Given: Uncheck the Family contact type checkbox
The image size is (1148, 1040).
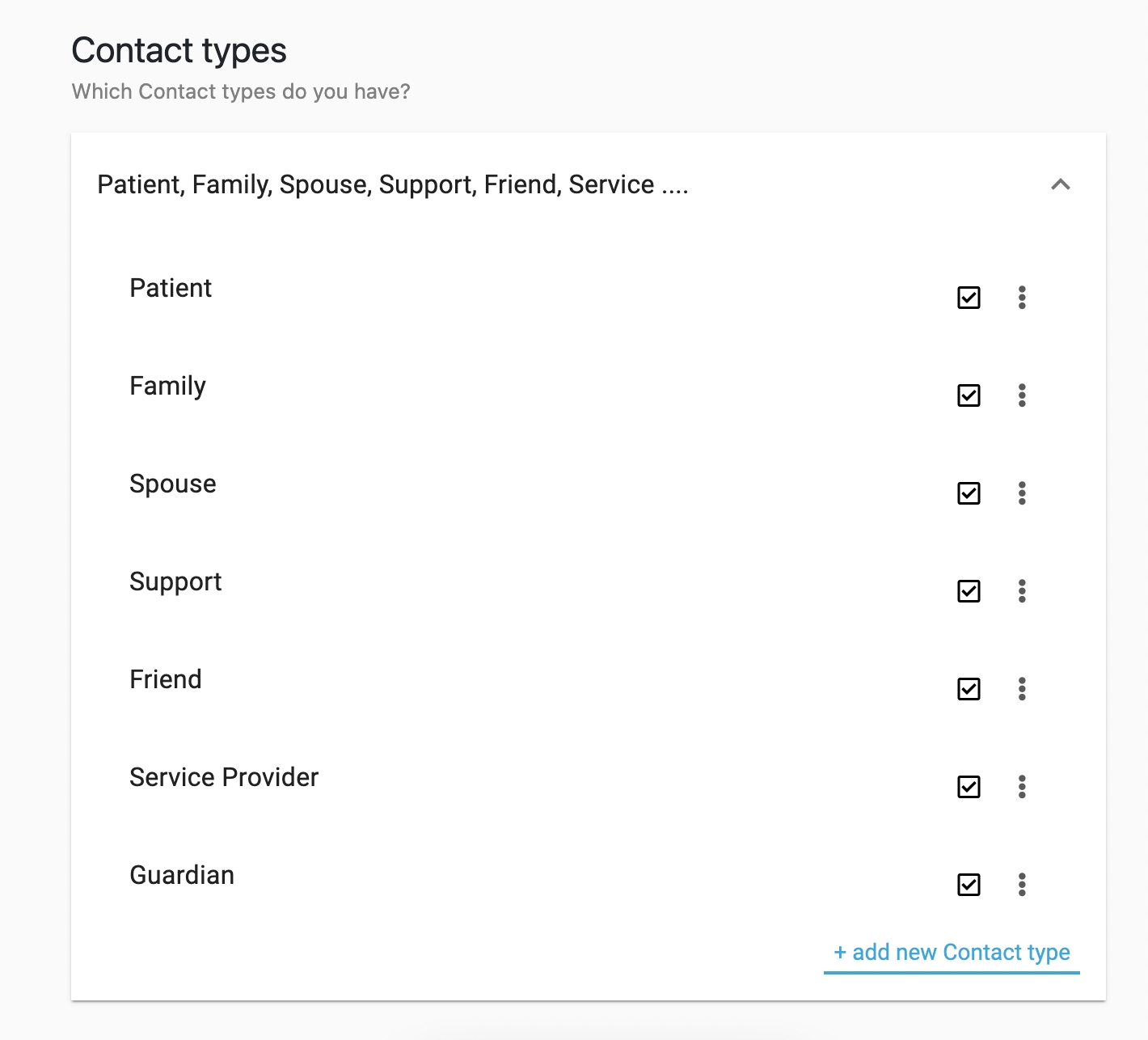Looking at the screenshot, I should pos(969,395).
